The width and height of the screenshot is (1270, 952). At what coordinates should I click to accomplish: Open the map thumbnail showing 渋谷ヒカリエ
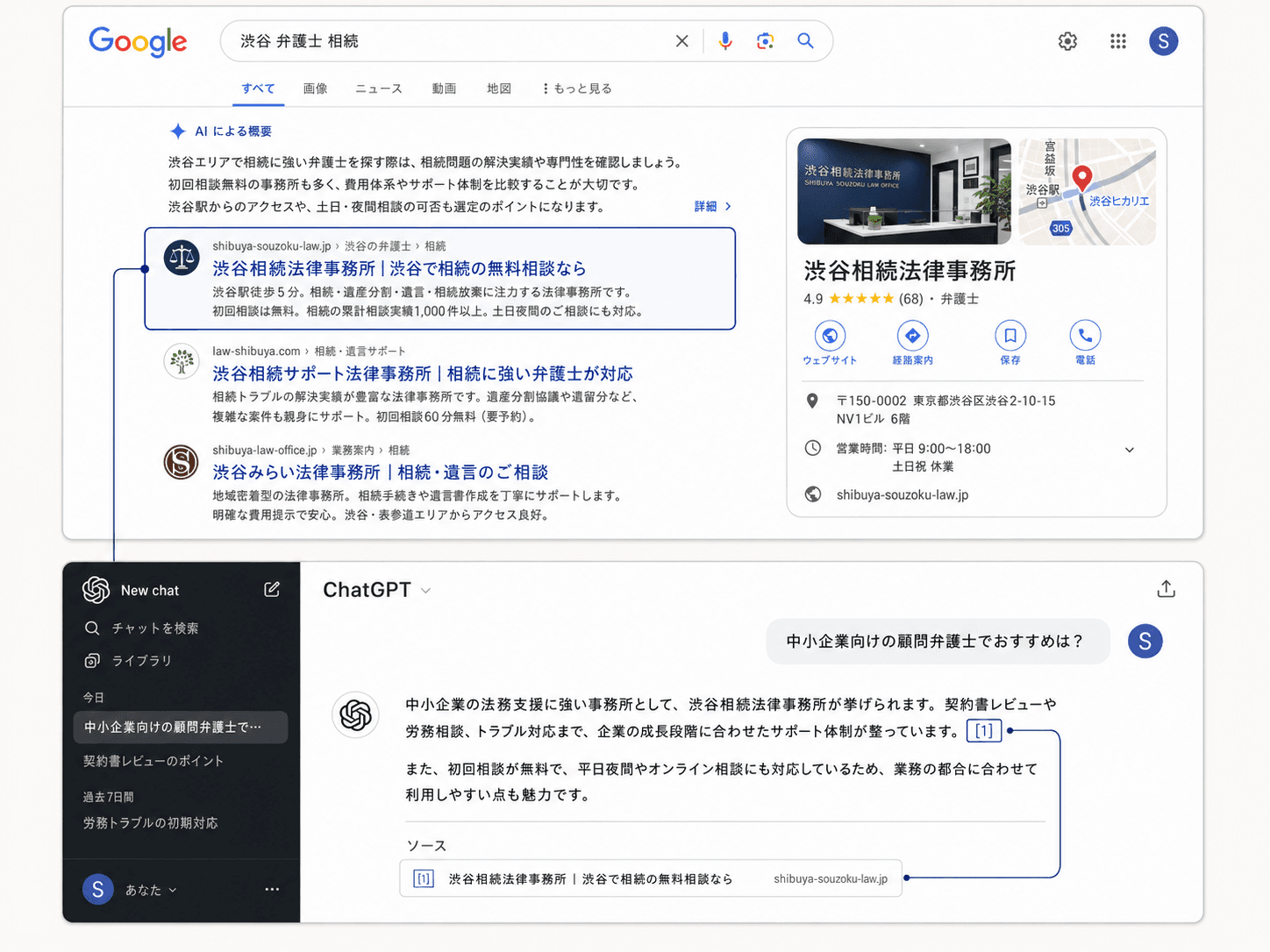(1087, 191)
